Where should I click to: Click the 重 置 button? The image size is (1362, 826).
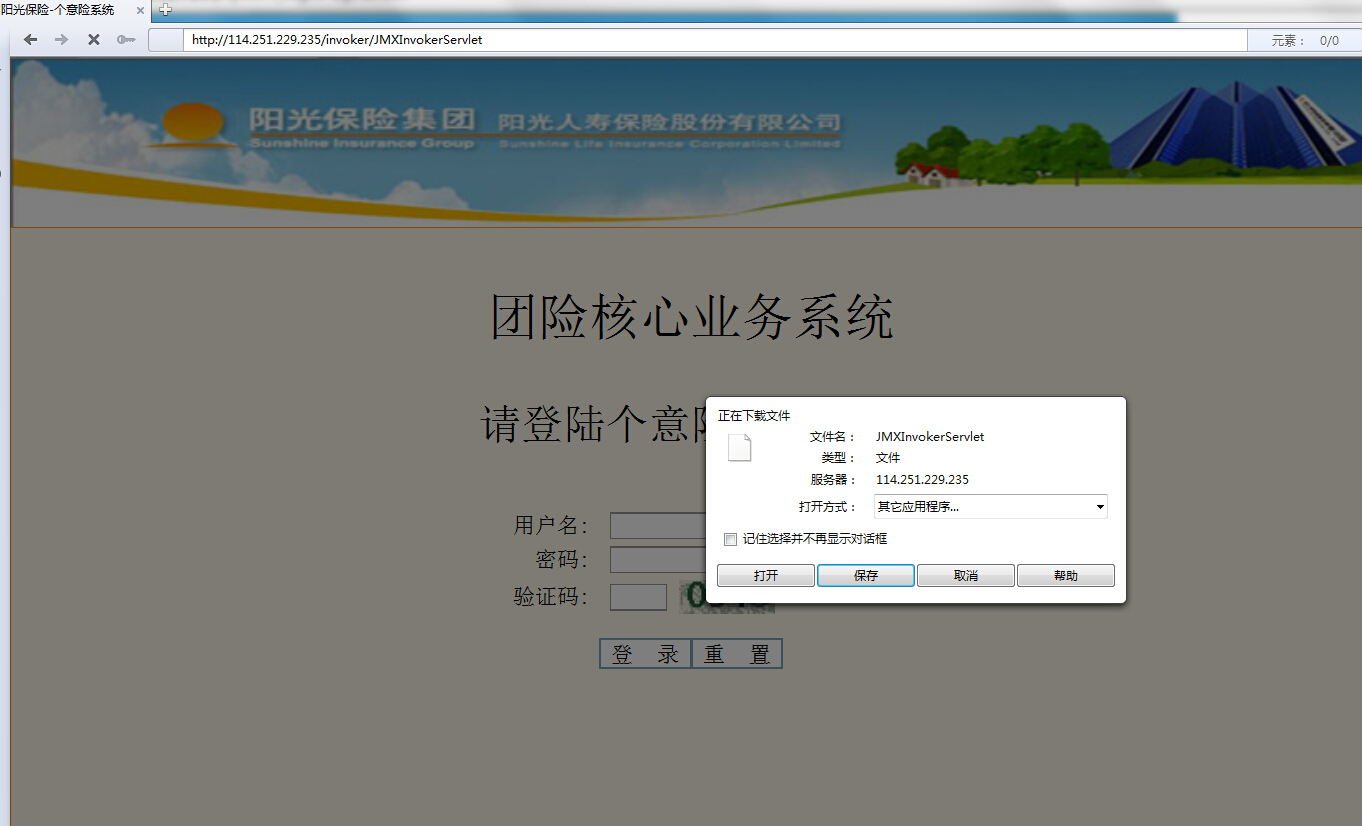(x=737, y=654)
